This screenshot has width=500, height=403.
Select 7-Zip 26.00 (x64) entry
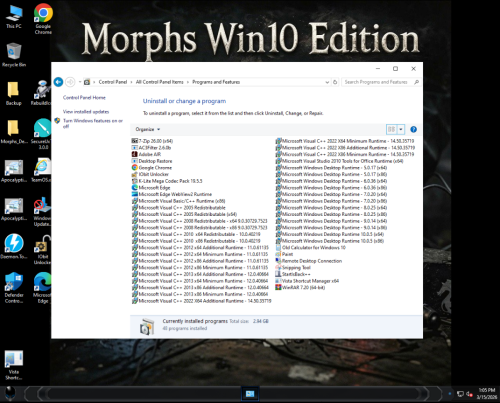coord(152,141)
